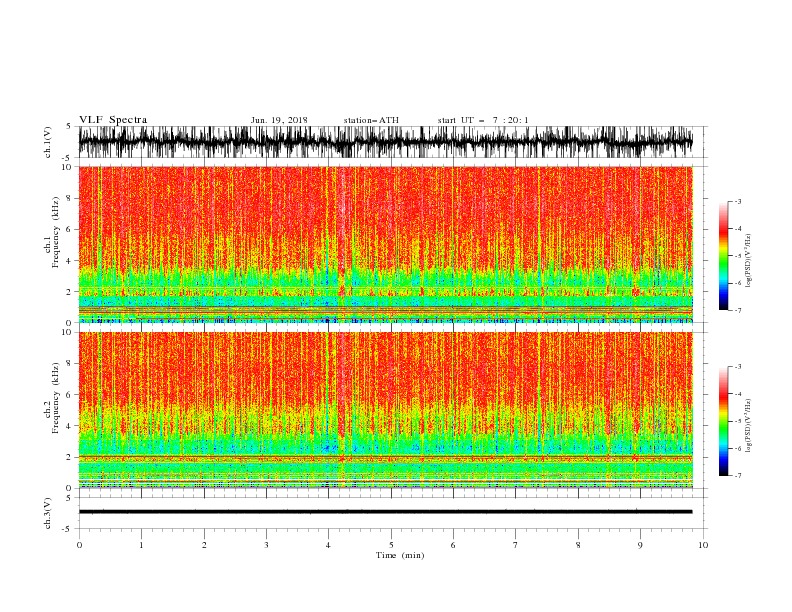Viewport: 792px width, 612px height.
Task: Click the "Time (min)" x-axis label
Action: coord(400,555)
